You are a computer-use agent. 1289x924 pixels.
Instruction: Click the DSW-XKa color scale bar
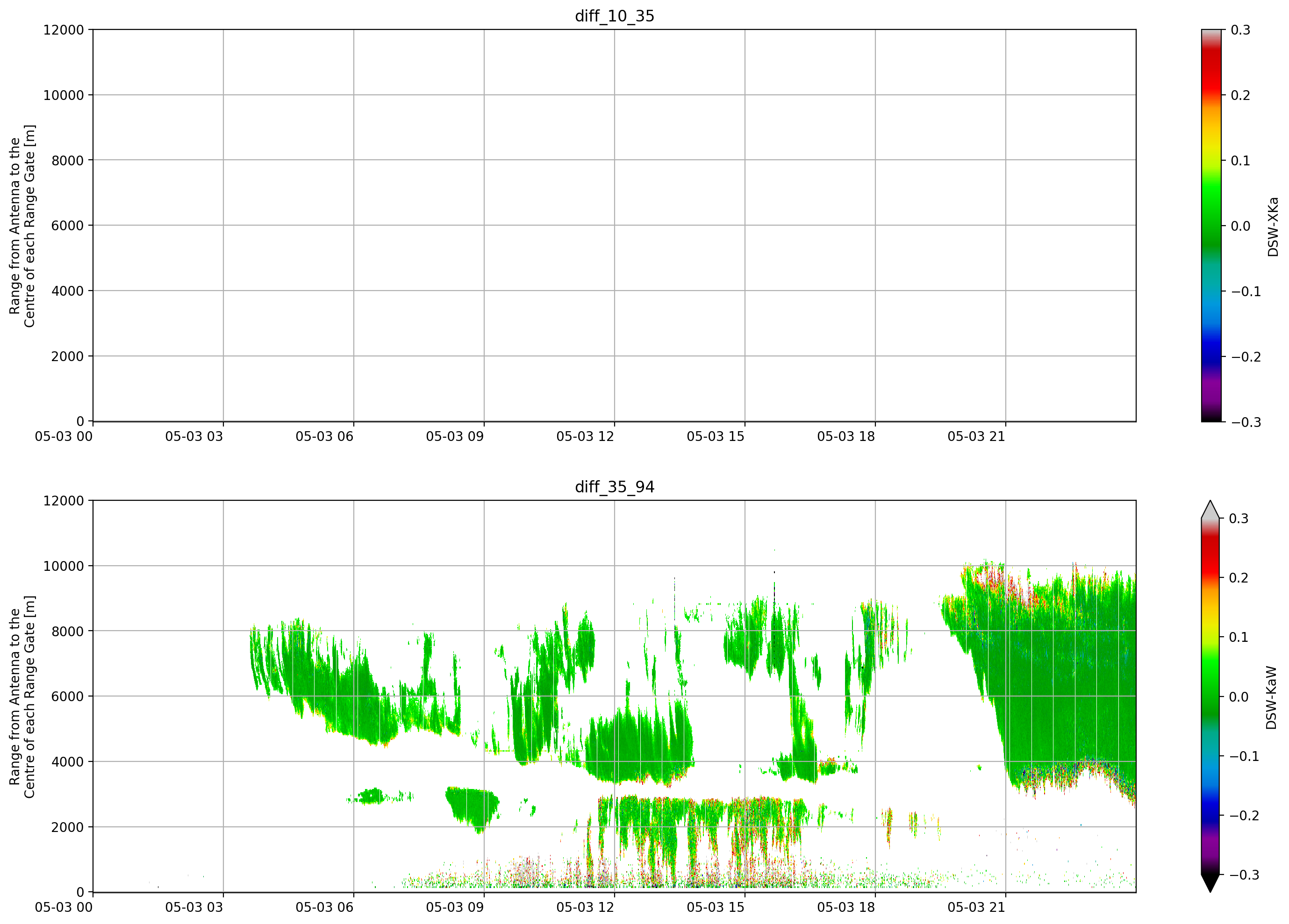point(1211,226)
